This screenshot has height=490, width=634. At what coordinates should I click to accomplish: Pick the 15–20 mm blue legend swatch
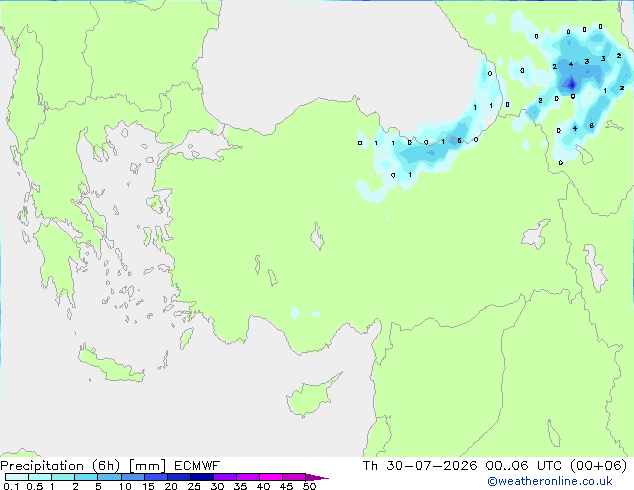(156, 477)
